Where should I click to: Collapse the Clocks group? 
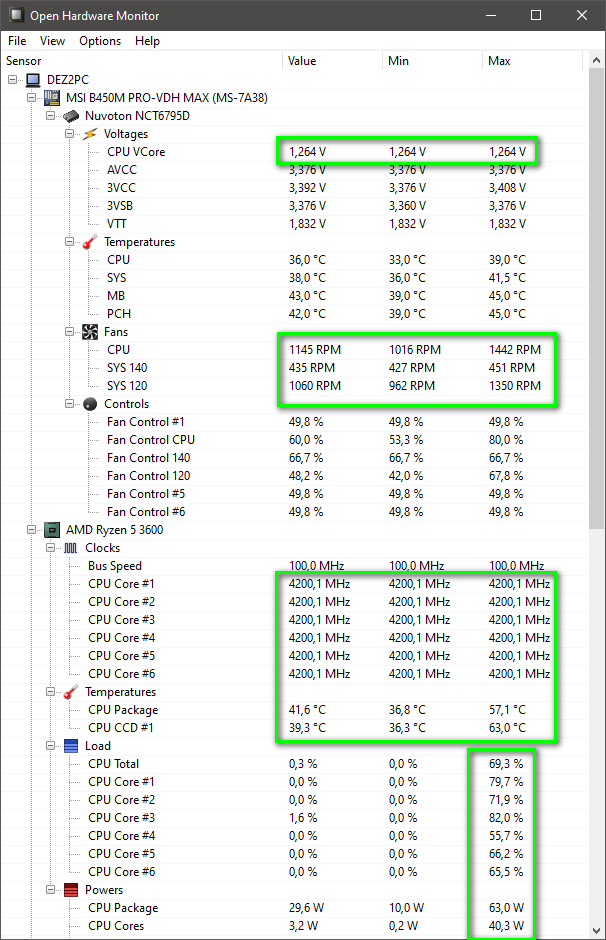[x=50, y=548]
